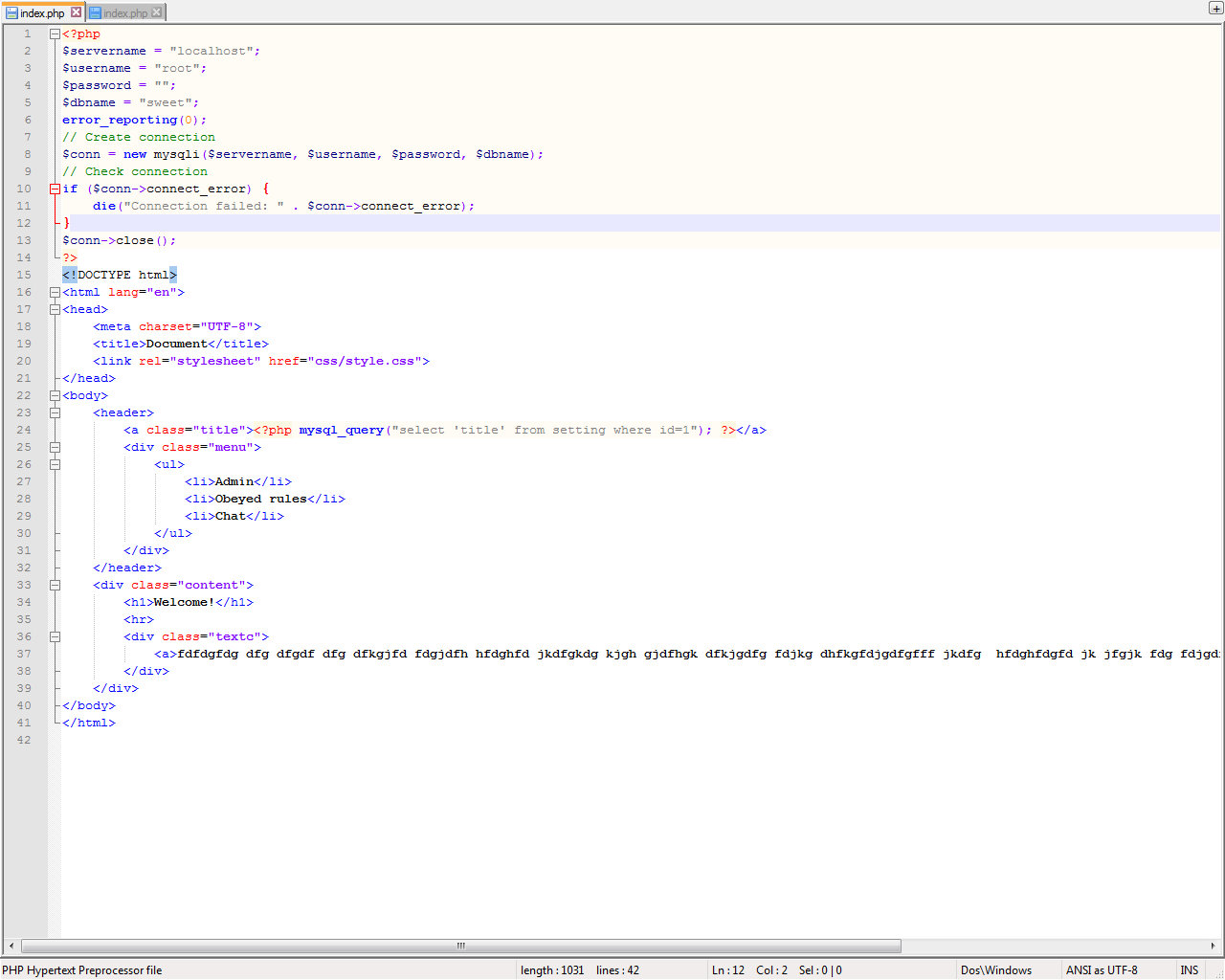Click the mysql_query select 'title' line

[x=445, y=430]
